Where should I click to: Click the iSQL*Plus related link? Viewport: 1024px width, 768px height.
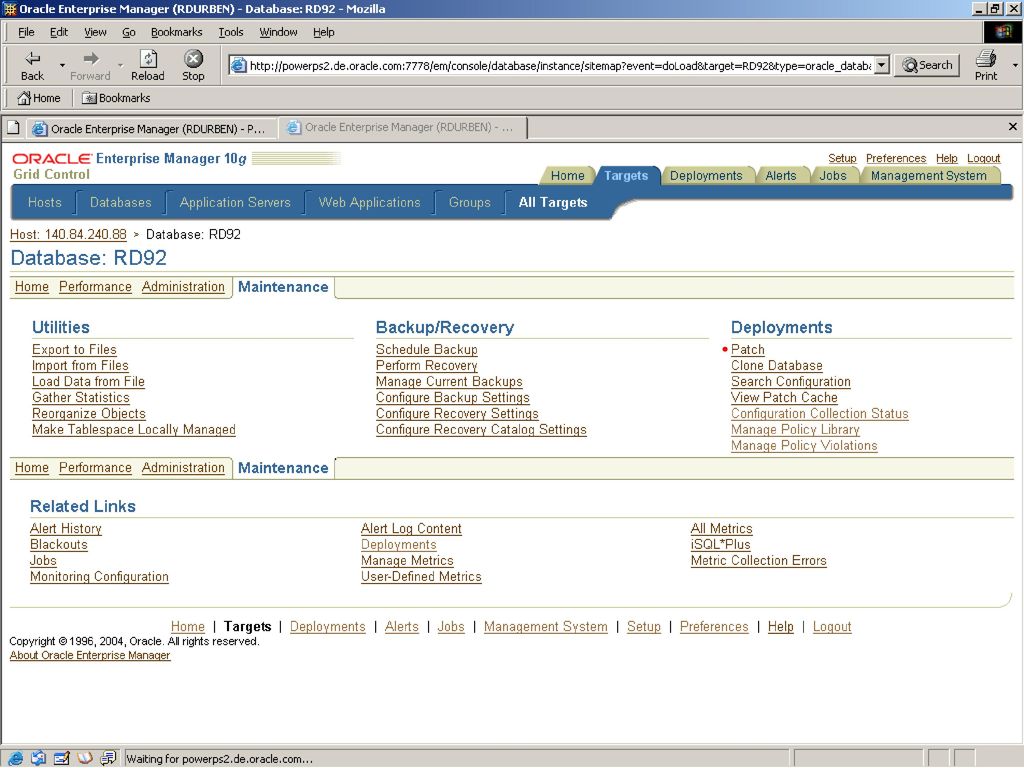click(720, 545)
